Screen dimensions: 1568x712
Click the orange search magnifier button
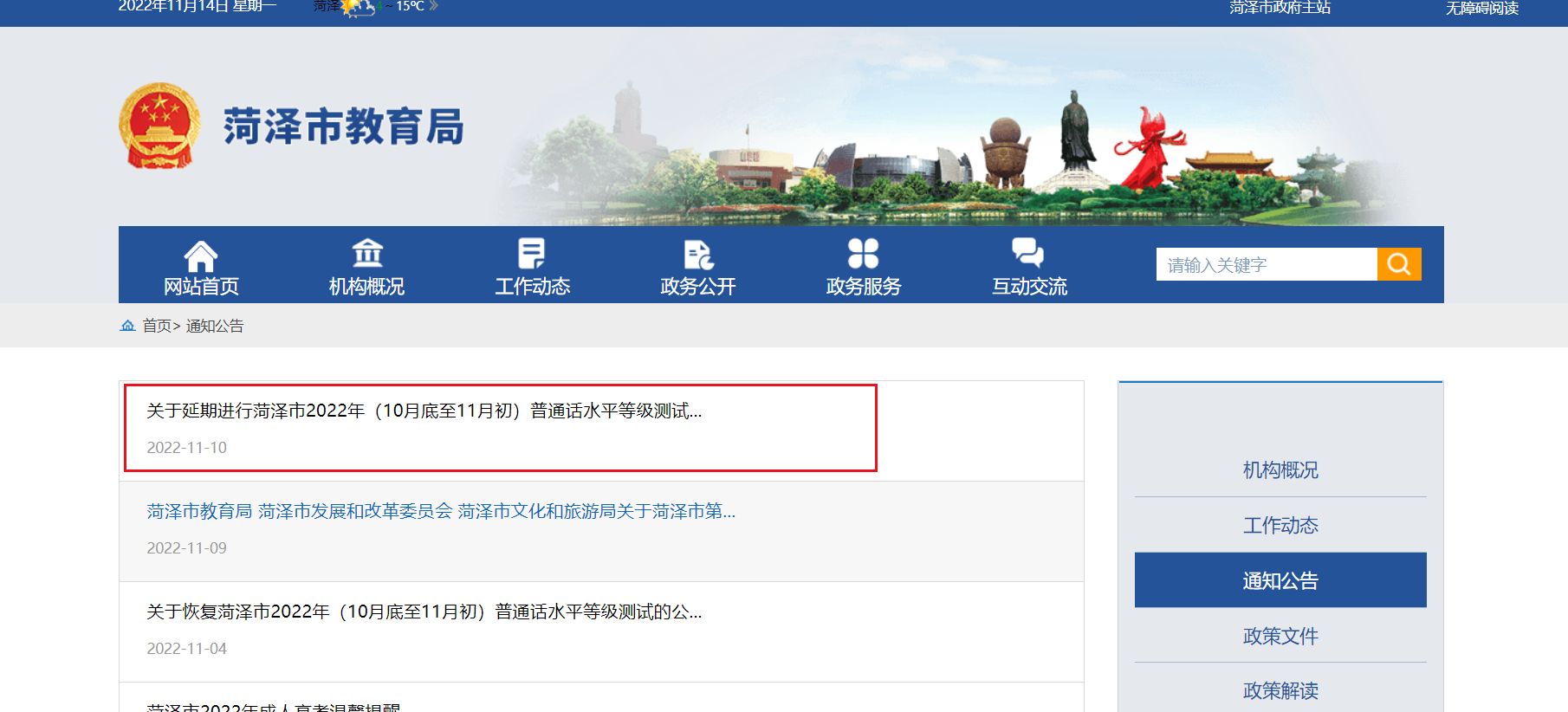[1399, 264]
